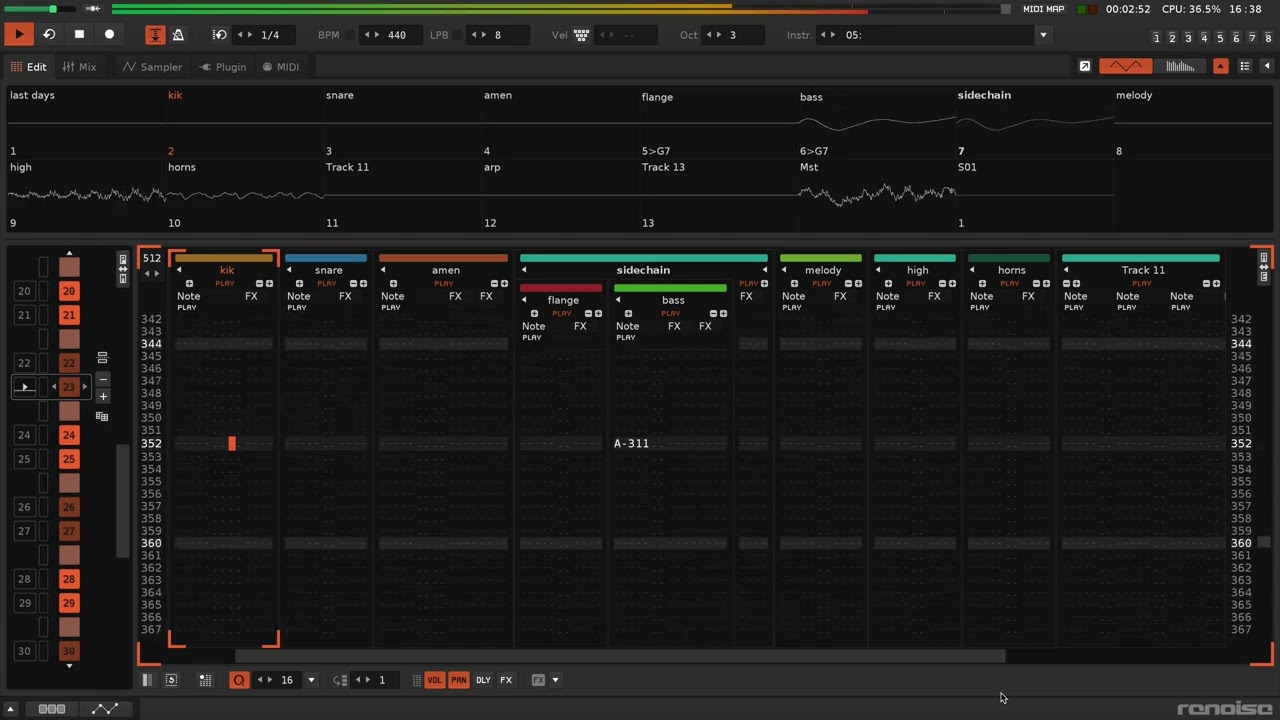
Task: Toggle the FX column button
Action: [x=506, y=680]
